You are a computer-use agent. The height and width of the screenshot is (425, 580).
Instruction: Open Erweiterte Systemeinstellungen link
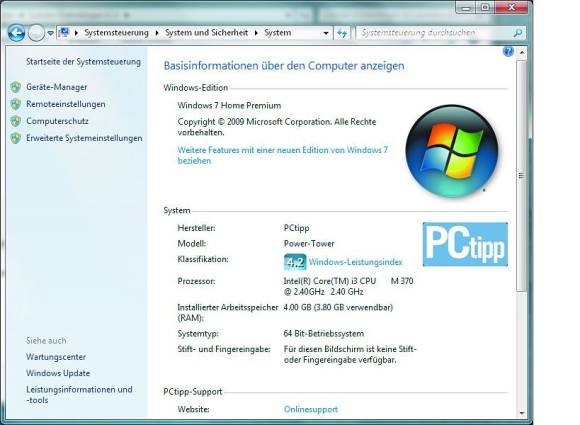point(84,138)
